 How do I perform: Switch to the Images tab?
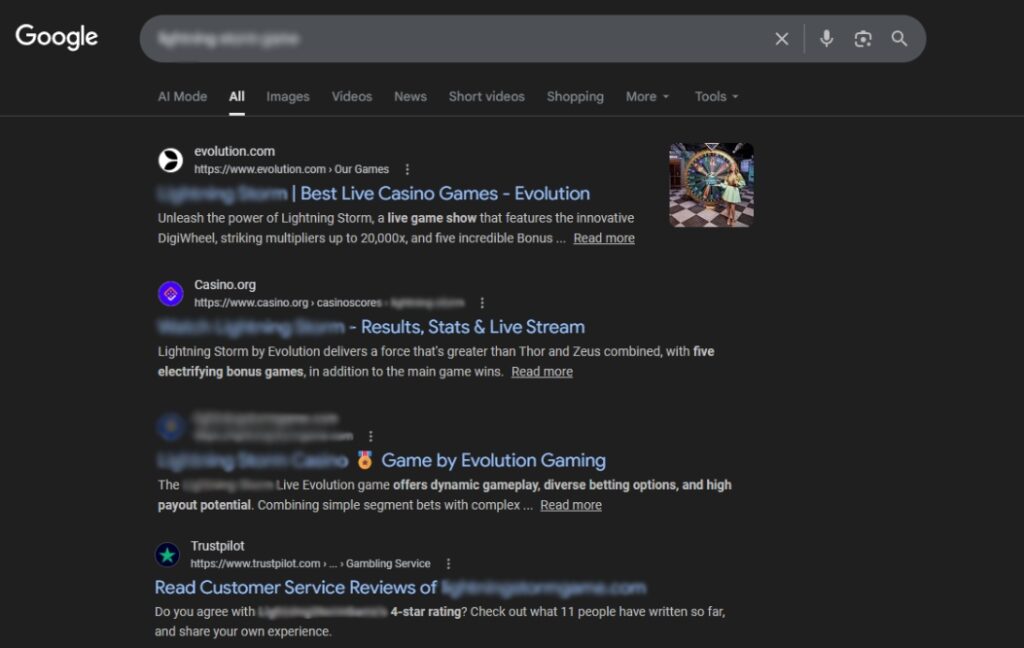point(287,97)
